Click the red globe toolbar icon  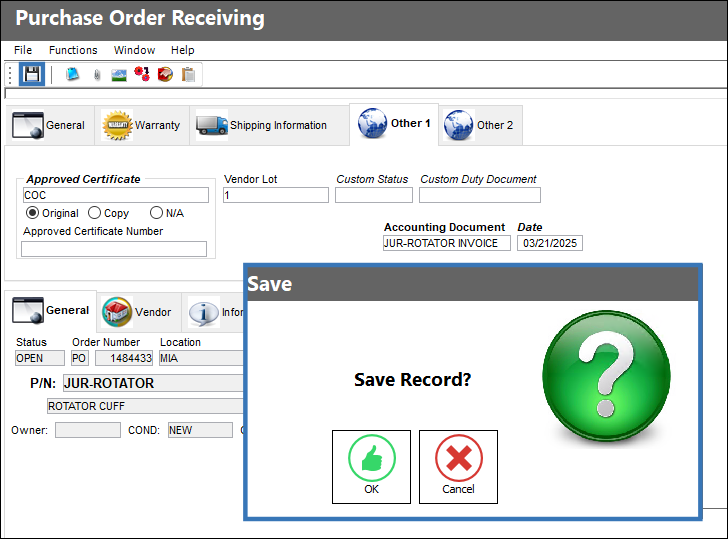pos(165,74)
